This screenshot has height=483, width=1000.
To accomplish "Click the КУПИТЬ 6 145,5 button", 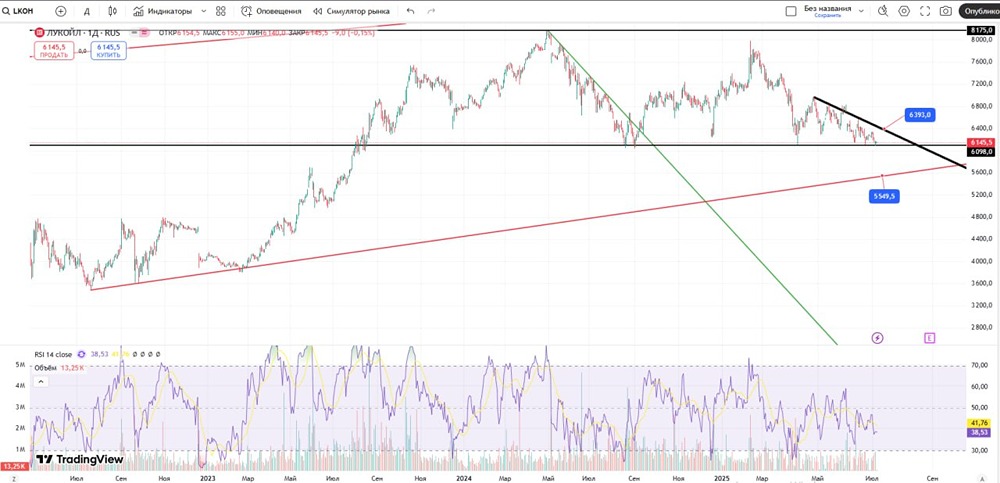I will click(108, 50).
